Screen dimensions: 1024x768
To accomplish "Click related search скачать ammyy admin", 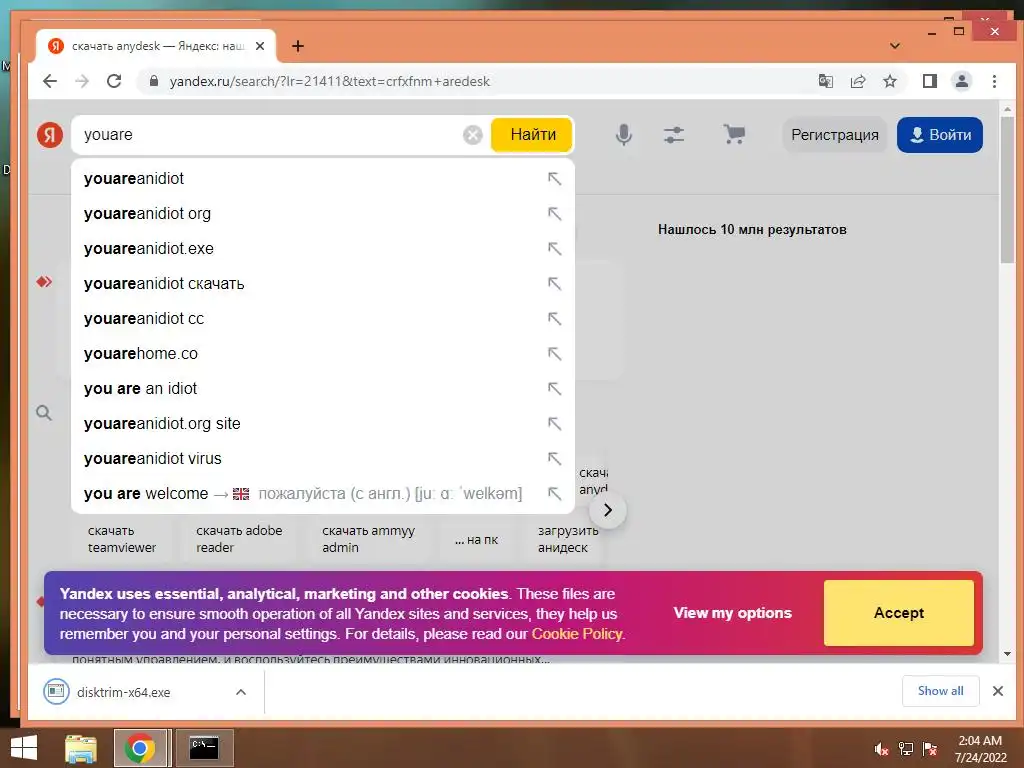I will coord(368,539).
